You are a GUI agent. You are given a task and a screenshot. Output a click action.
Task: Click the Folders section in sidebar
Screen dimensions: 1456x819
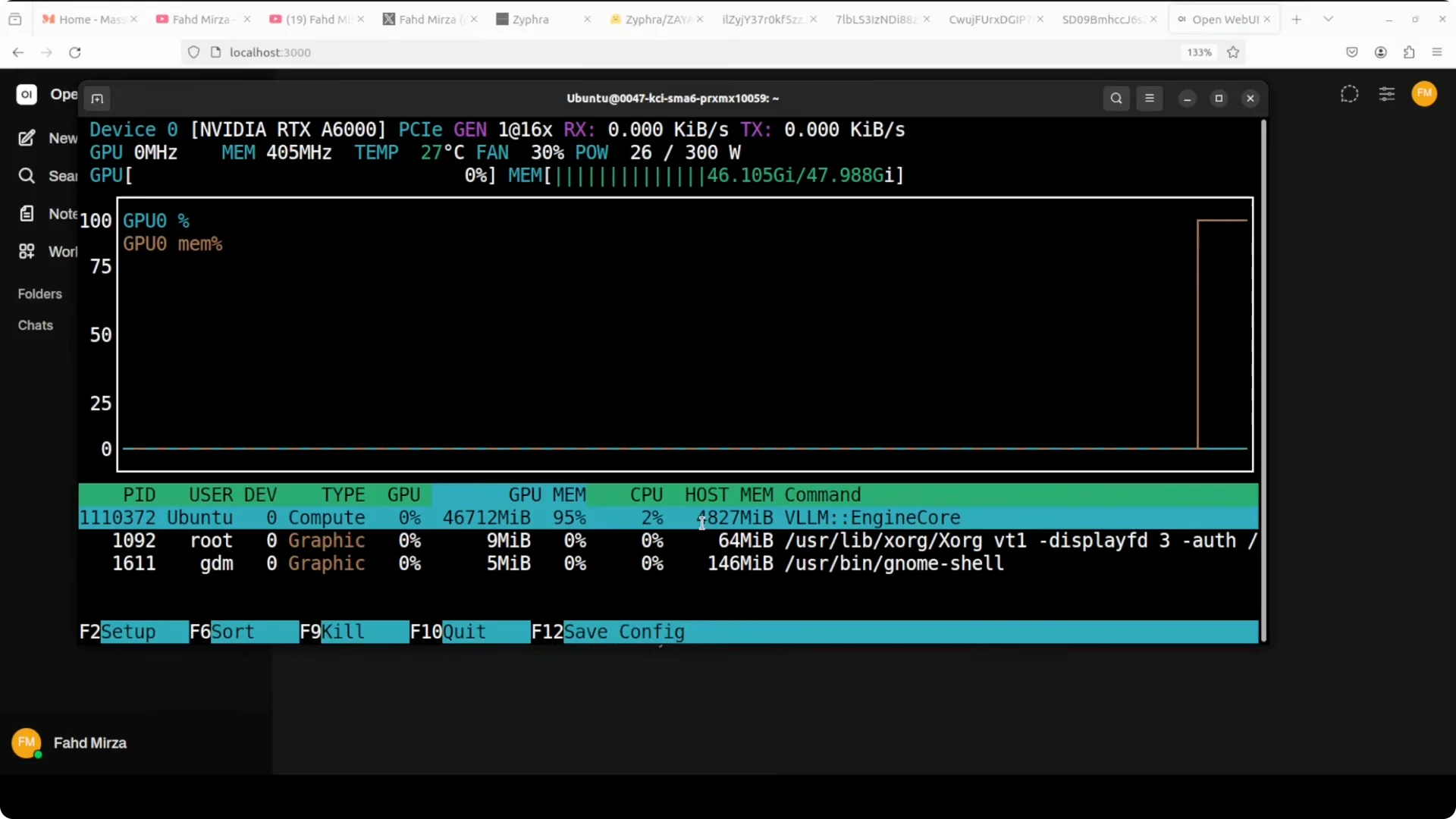(40, 294)
